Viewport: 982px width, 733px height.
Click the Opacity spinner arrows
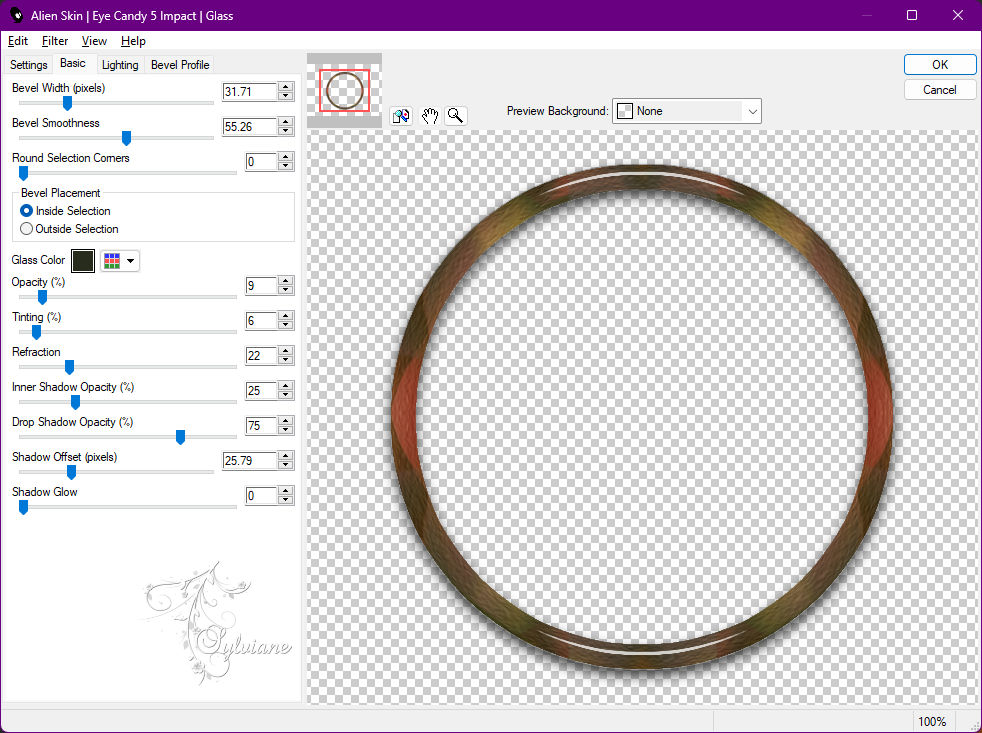[286, 286]
